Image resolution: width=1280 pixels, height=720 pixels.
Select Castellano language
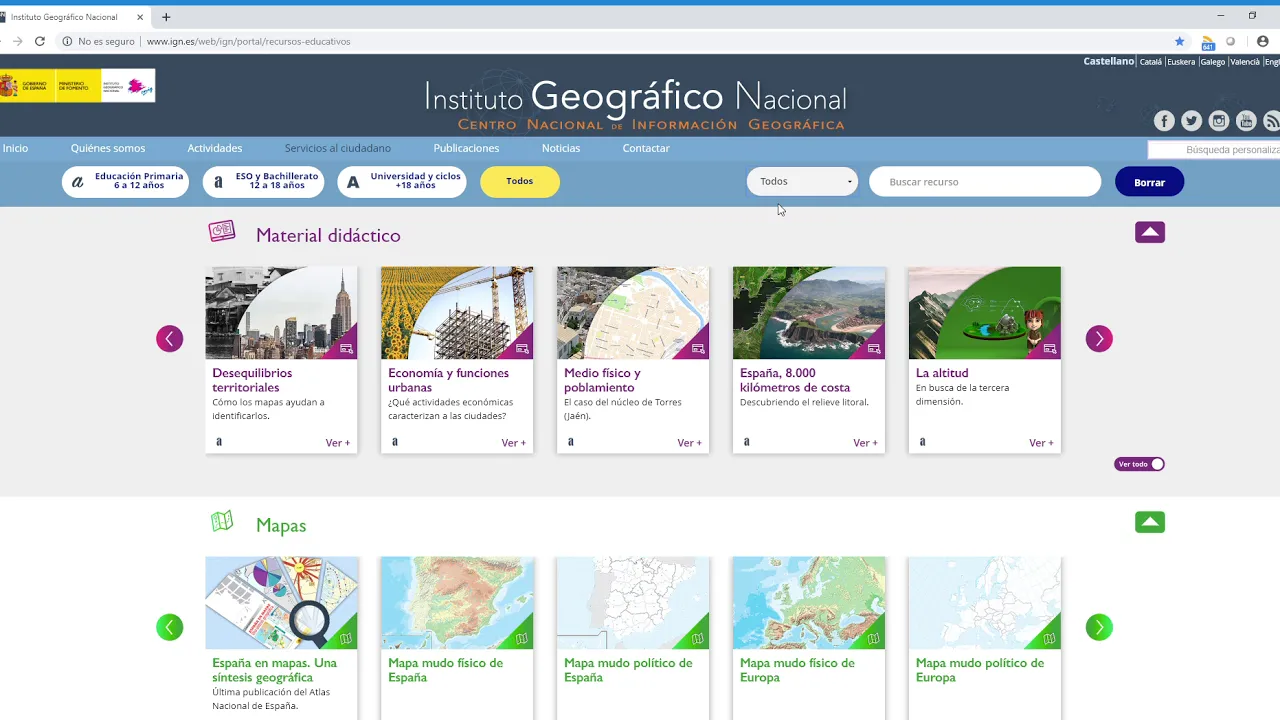(1109, 61)
